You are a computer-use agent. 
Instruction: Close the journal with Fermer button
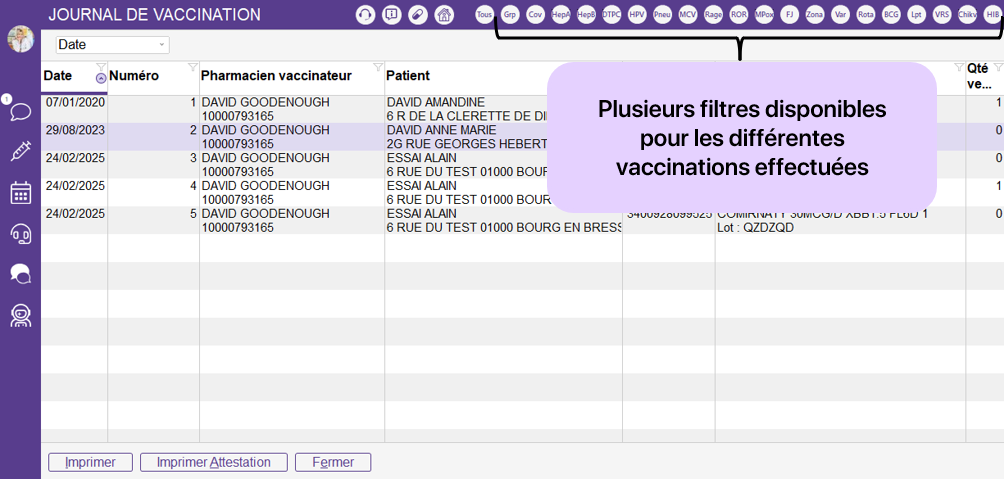point(332,462)
